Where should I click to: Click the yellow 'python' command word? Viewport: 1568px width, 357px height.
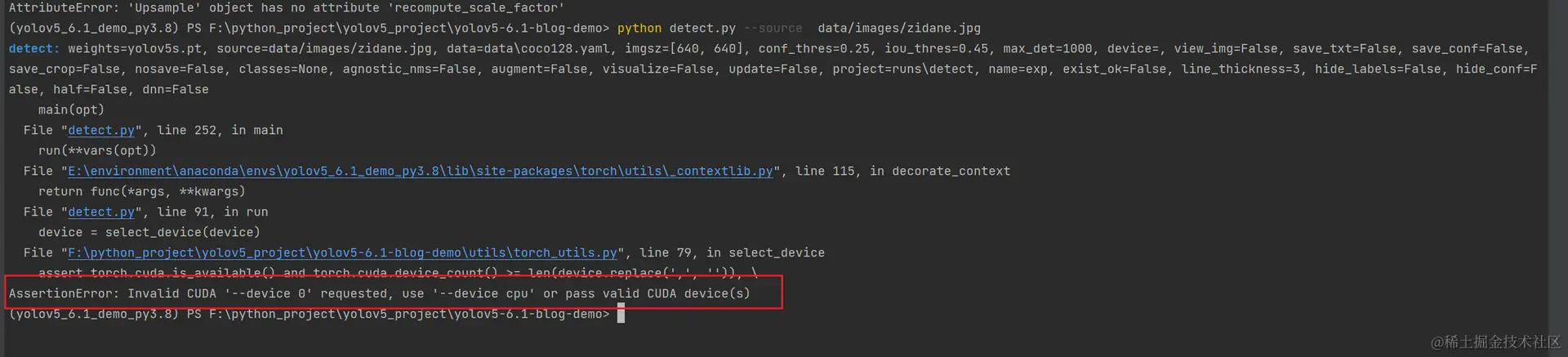(x=639, y=28)
